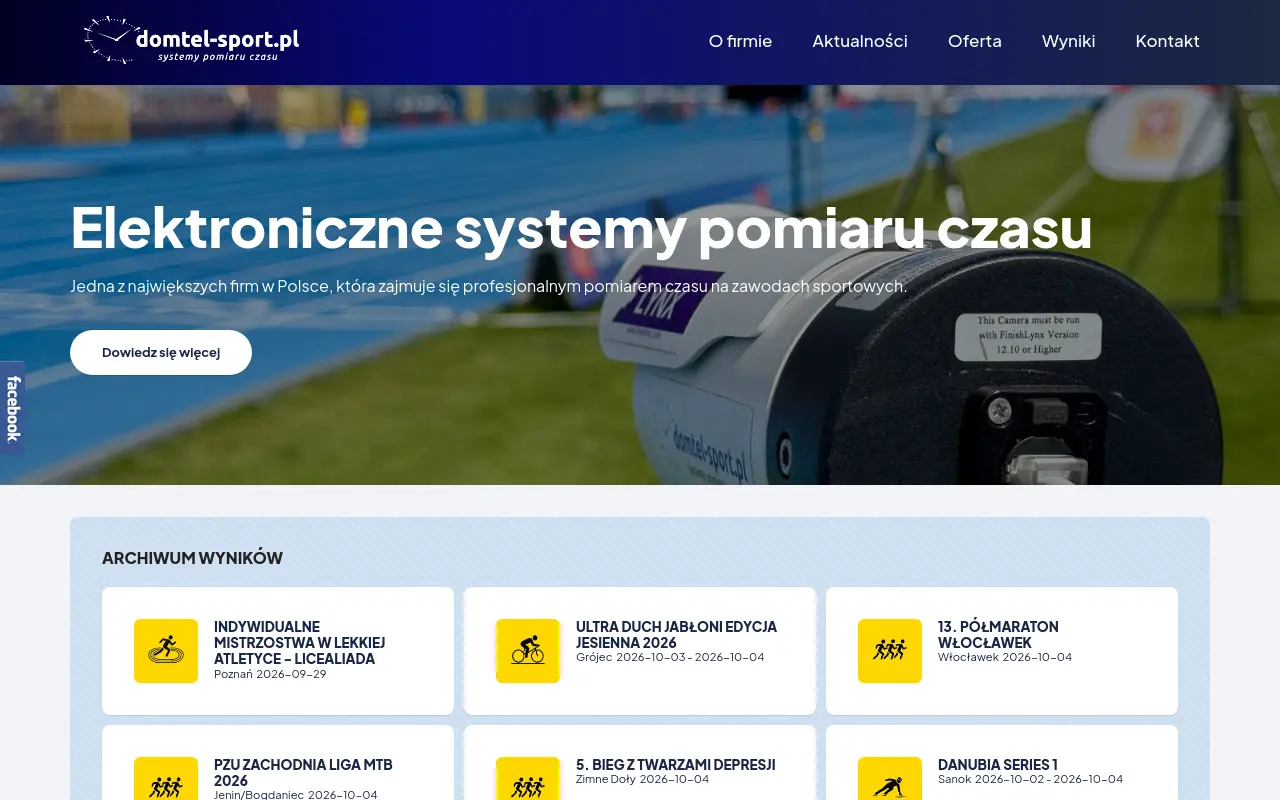Image resolution: width=1280 pixels, height=800 pixels.
Task: Click runners icon for 13. Półmaraton Włocławek
Action: [890, 651]
